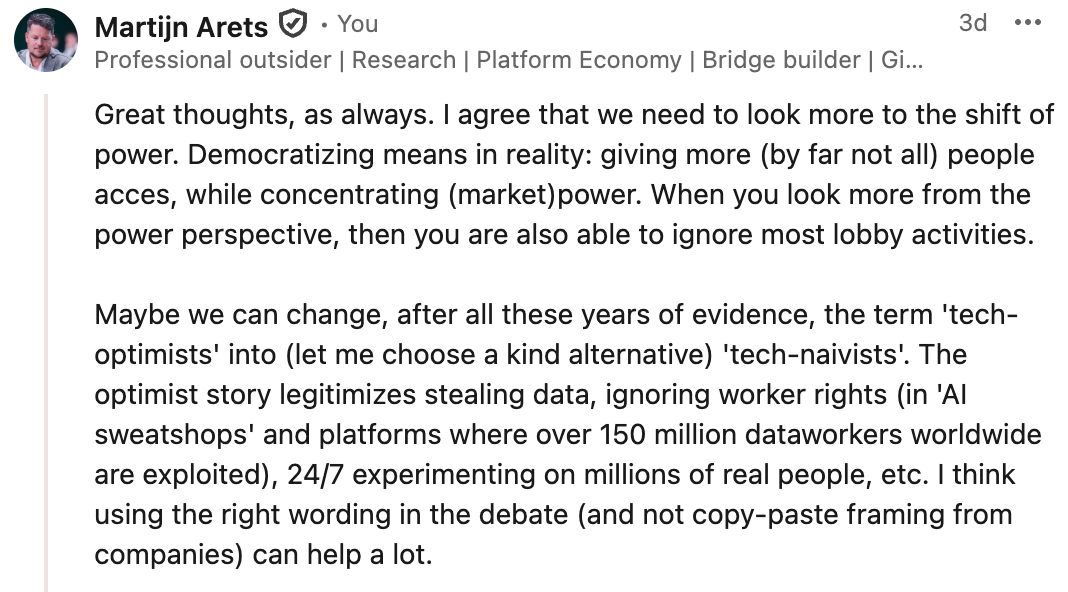Click the sentence starting Great thoughts
Image resolution: width=1068 pixels, height=592 pixels.
click(264, 114)
